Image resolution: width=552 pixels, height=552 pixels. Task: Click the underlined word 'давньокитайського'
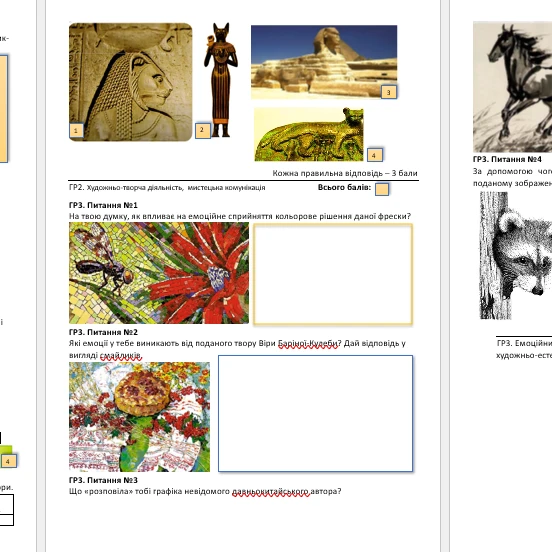tap(270, 491)
